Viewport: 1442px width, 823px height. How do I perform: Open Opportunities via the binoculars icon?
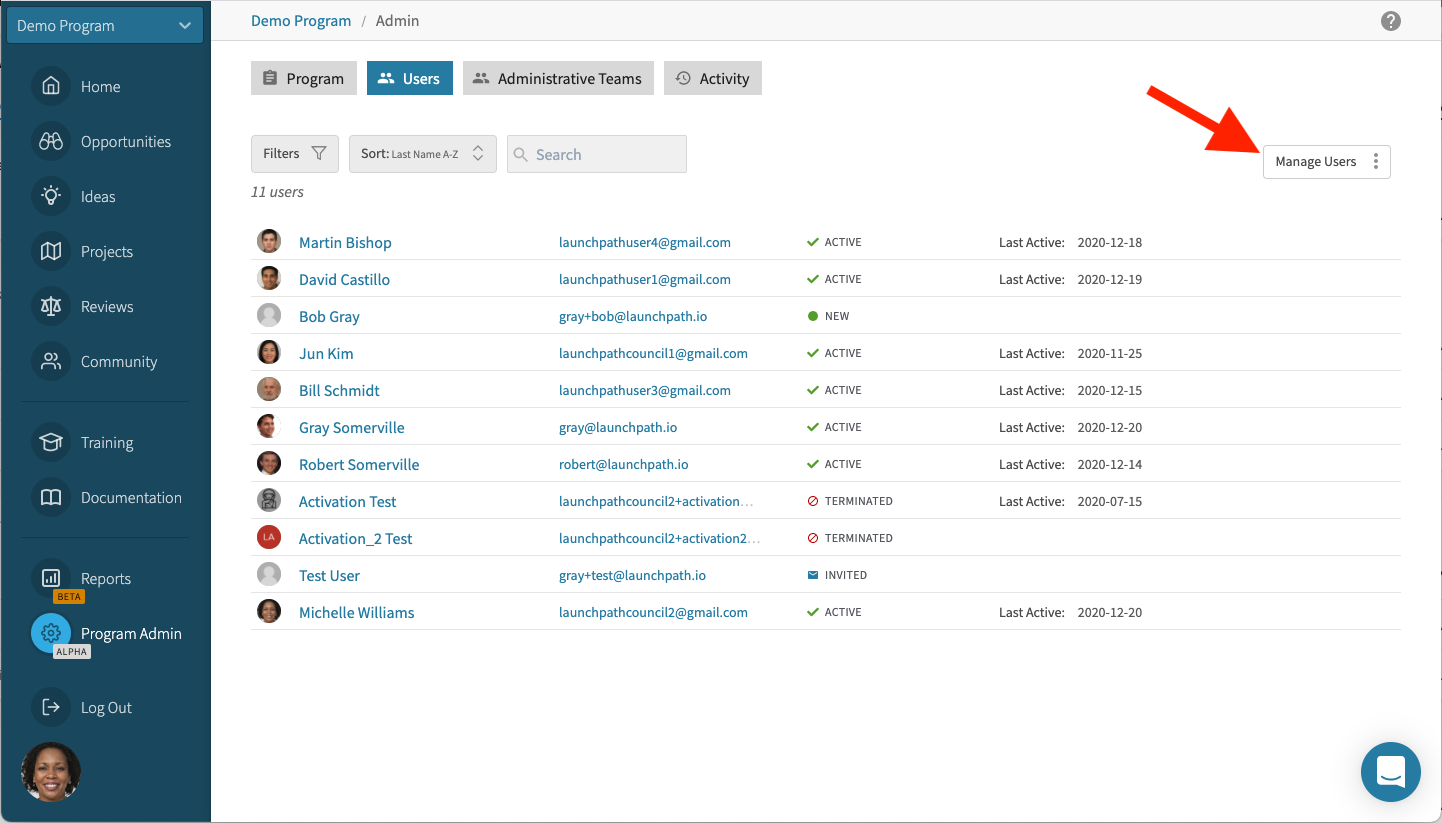(x=51, y=142)
